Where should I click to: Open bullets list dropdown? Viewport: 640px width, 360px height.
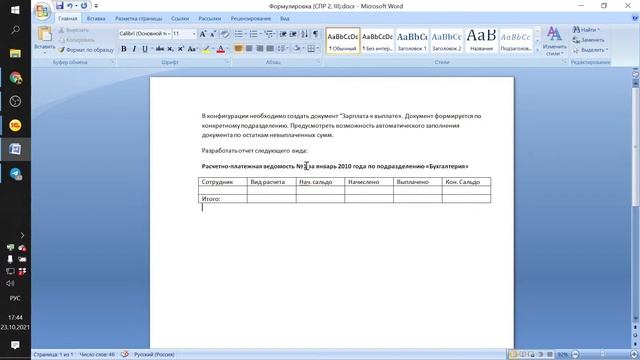click(245, 34)
